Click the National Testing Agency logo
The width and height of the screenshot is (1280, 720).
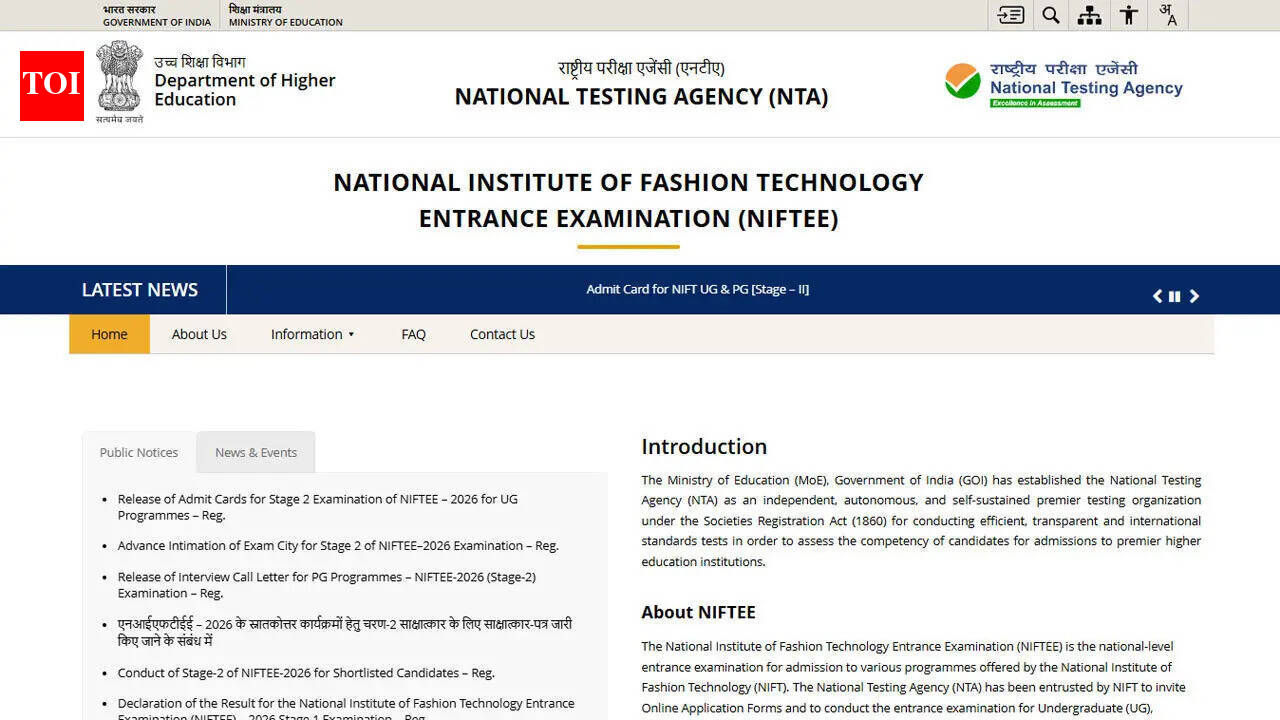1064,84
